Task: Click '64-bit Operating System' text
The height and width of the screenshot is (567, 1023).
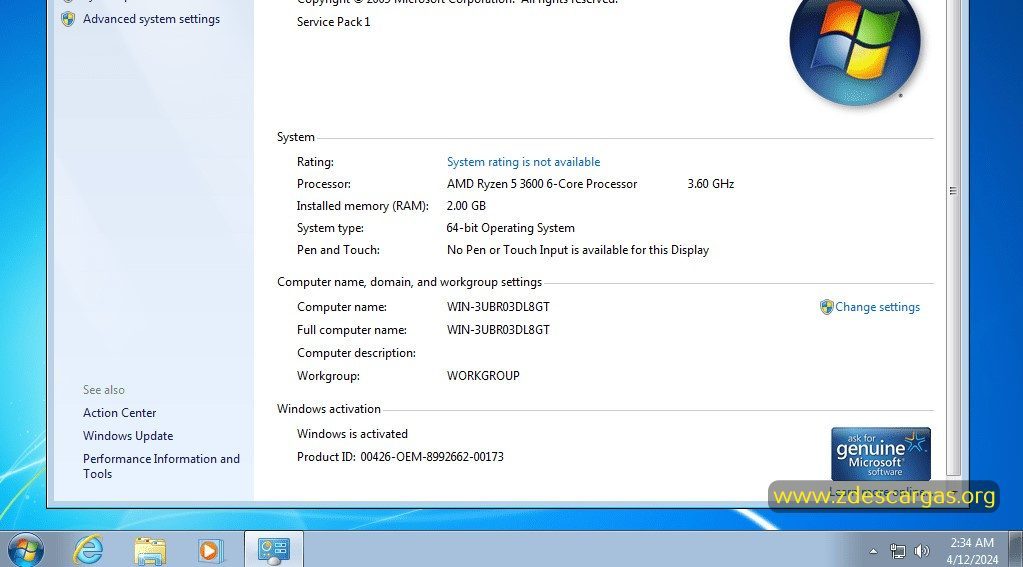Action: click(x=510, y=228)
